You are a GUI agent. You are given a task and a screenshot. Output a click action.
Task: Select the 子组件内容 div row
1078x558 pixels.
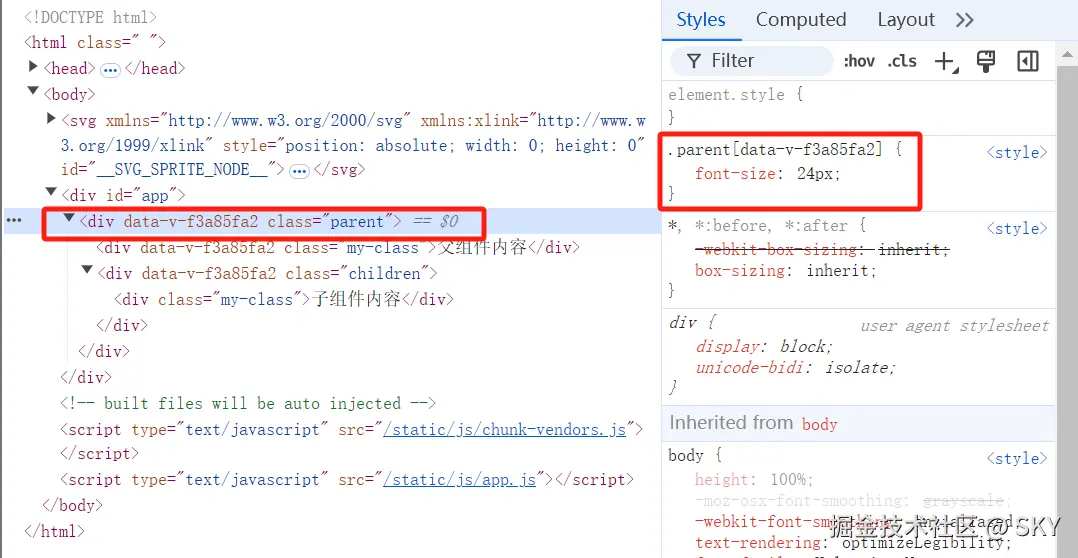click(x=284, y=299)
